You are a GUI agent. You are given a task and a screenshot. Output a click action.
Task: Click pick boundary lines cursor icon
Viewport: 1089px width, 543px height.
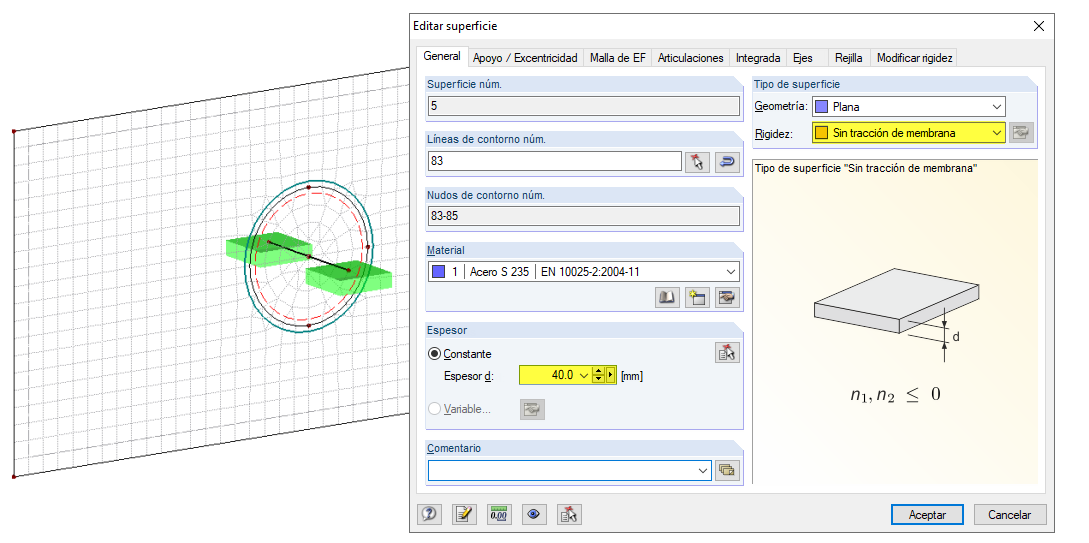click(x=697, y=162)
